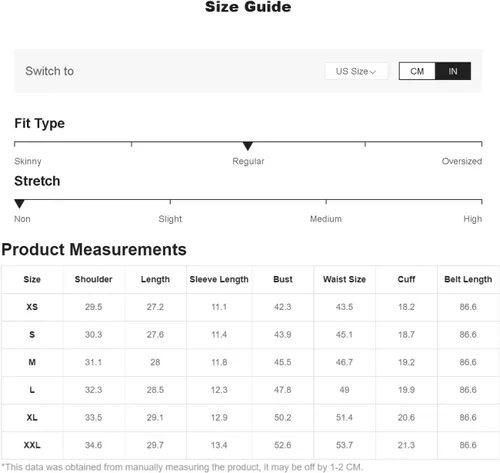500x473 pixels.
Task: Select the XXL size row
Action: [250, 445]
